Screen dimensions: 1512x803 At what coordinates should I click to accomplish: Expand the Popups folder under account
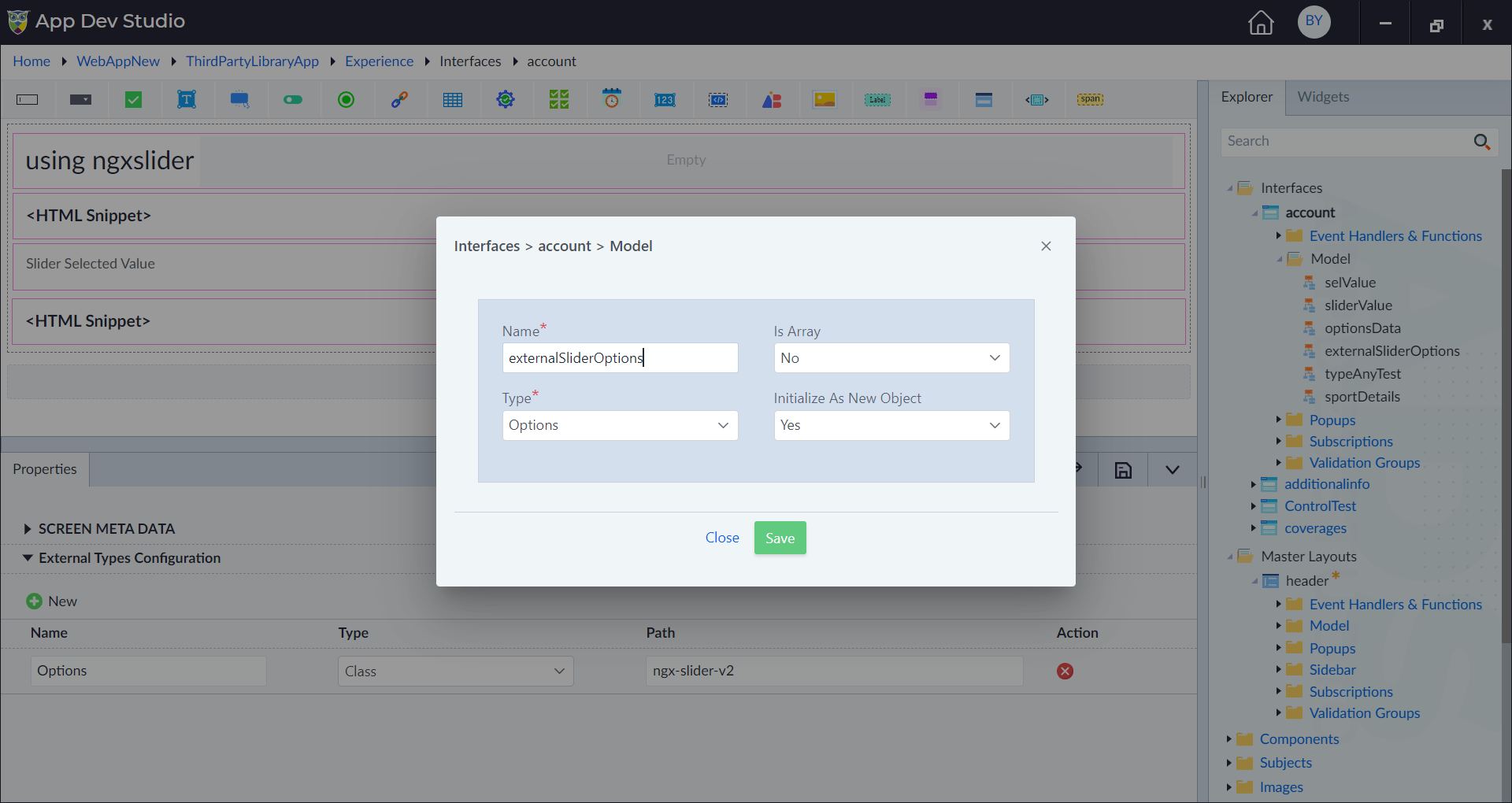pyautogui.click(x=1278, y=420)
